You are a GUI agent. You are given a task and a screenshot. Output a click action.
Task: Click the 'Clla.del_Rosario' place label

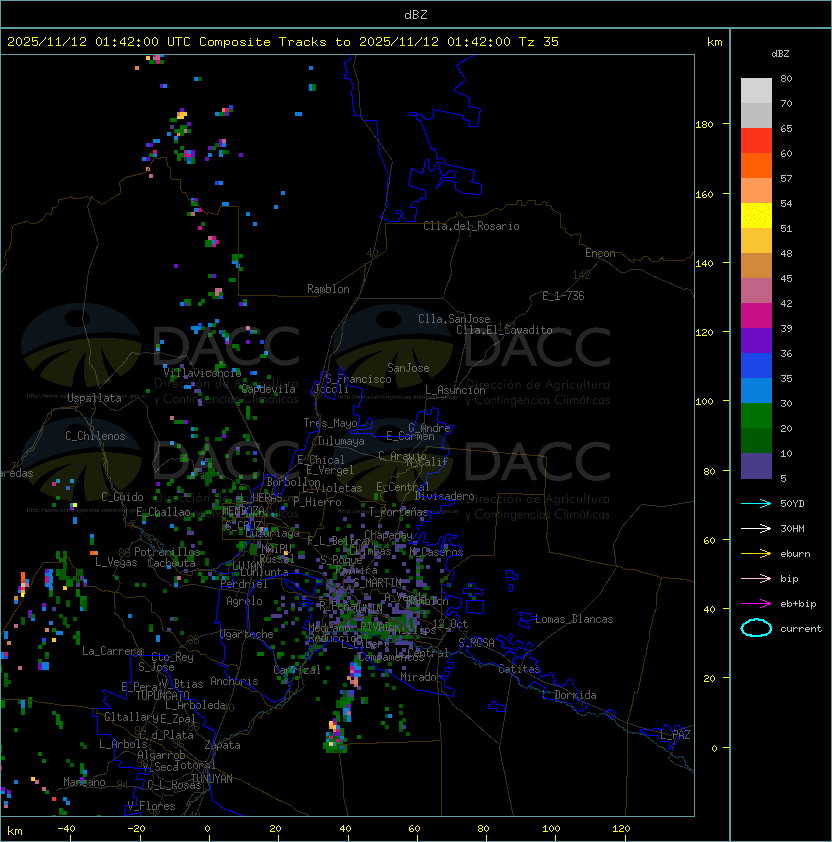point(471,226)
